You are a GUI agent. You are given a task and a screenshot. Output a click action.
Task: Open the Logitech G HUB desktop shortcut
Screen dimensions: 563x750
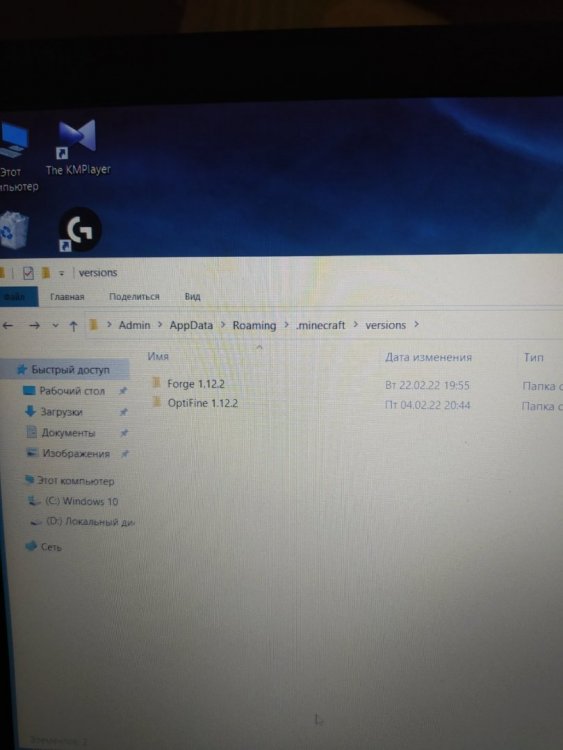pyautogui.click(x=79, y=230)
